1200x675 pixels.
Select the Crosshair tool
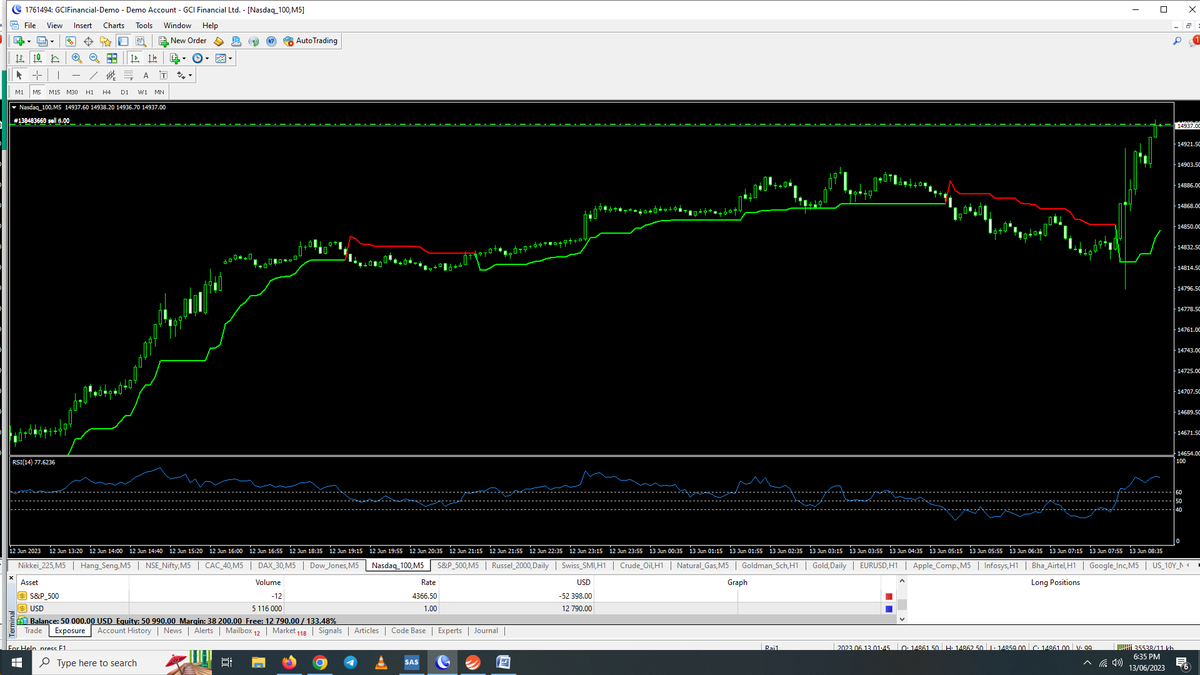tap(37, 75)
